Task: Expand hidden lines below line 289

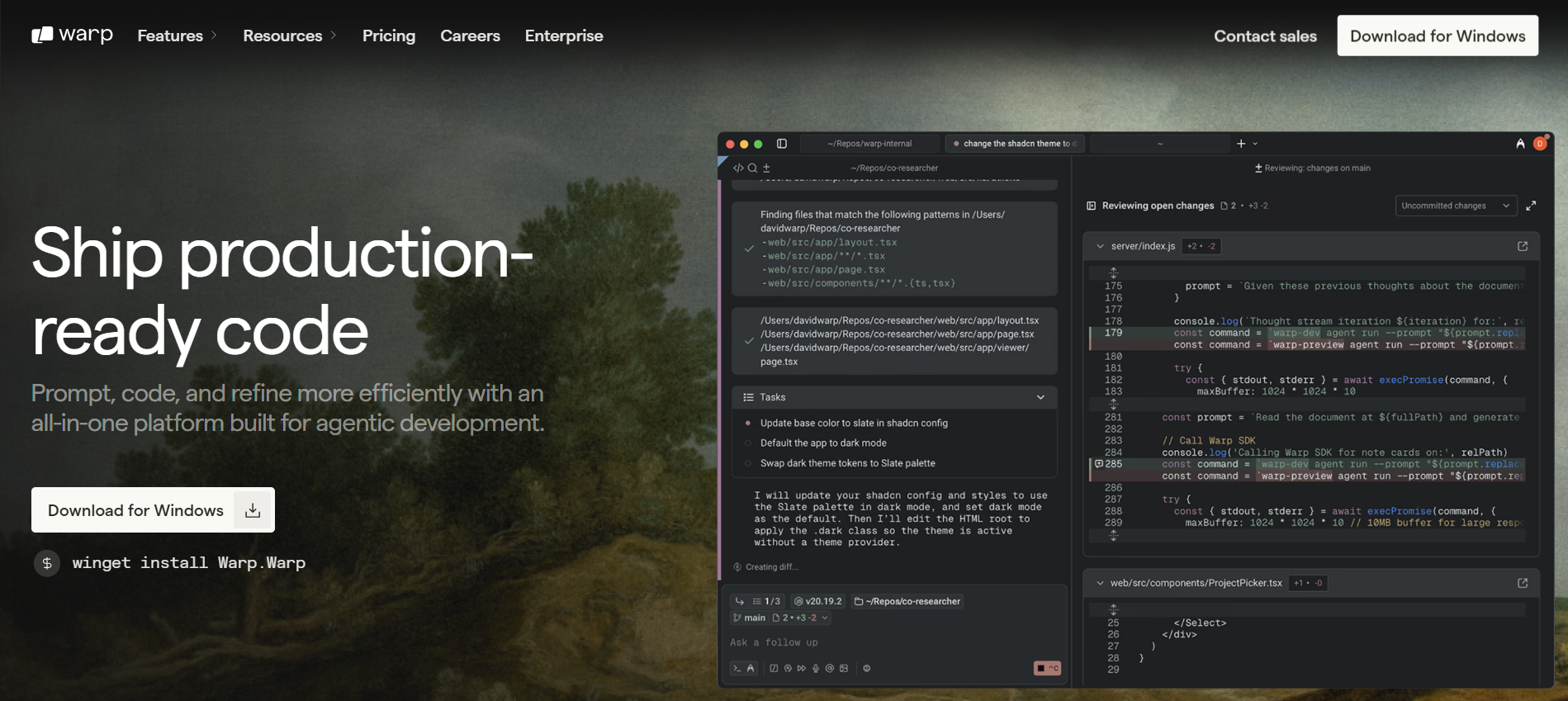Action: [x=1113, y=535]
